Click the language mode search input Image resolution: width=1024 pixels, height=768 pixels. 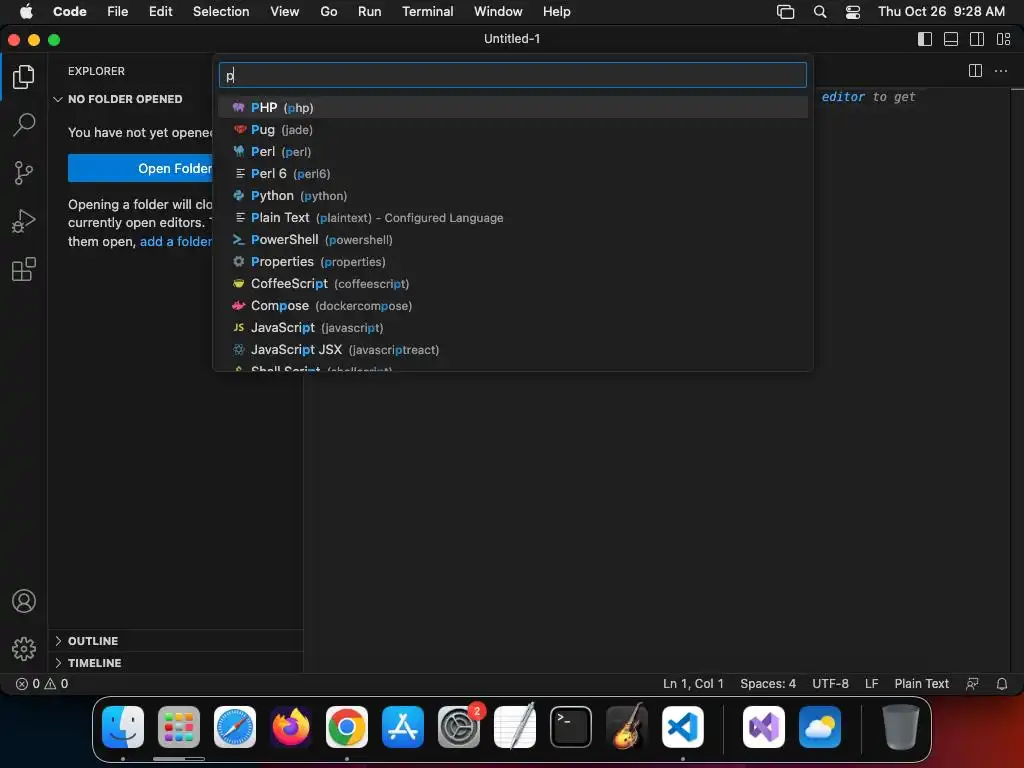[x=513, y=75]
